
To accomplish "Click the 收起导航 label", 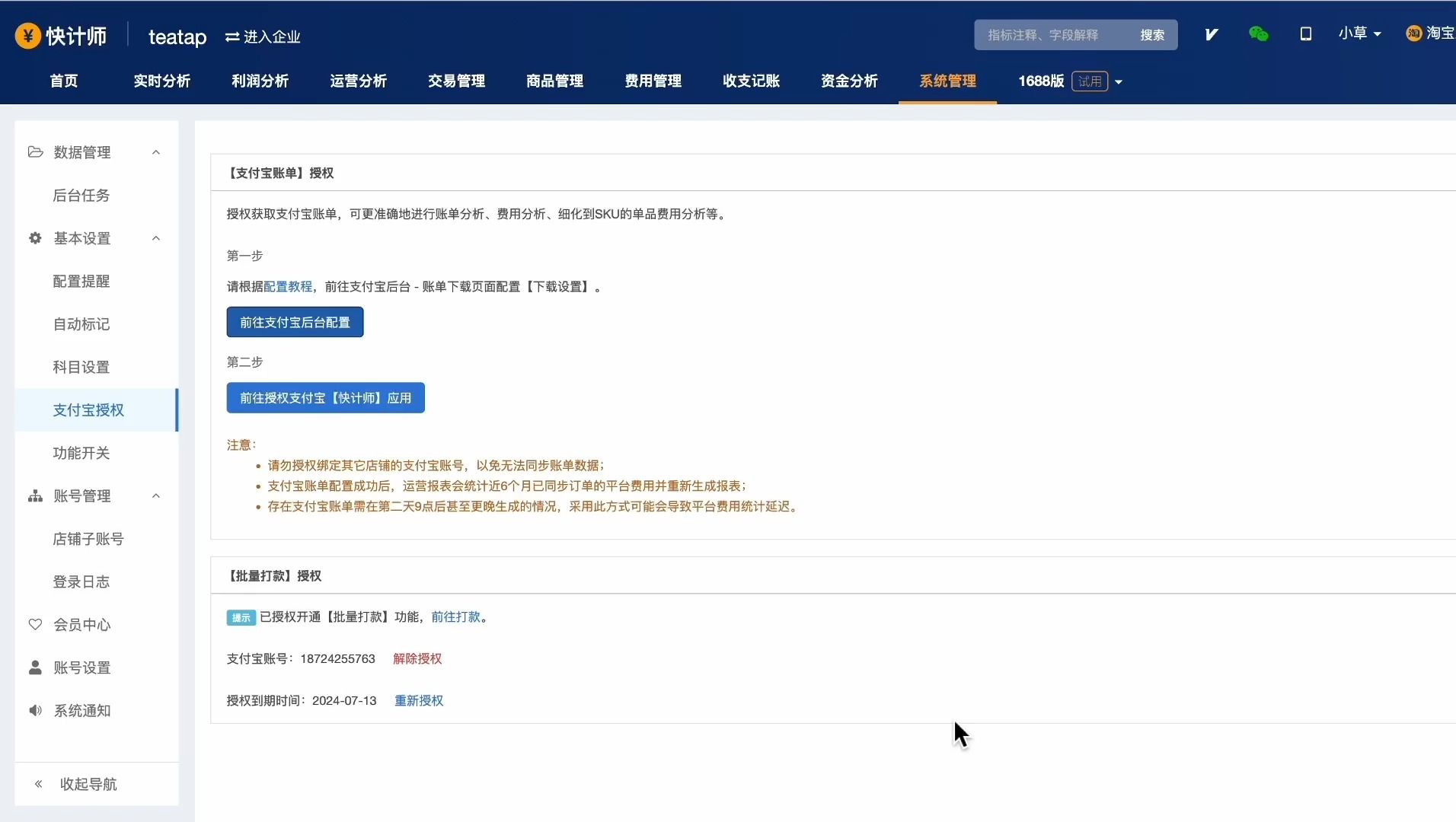I will click(x=88, y=784).
